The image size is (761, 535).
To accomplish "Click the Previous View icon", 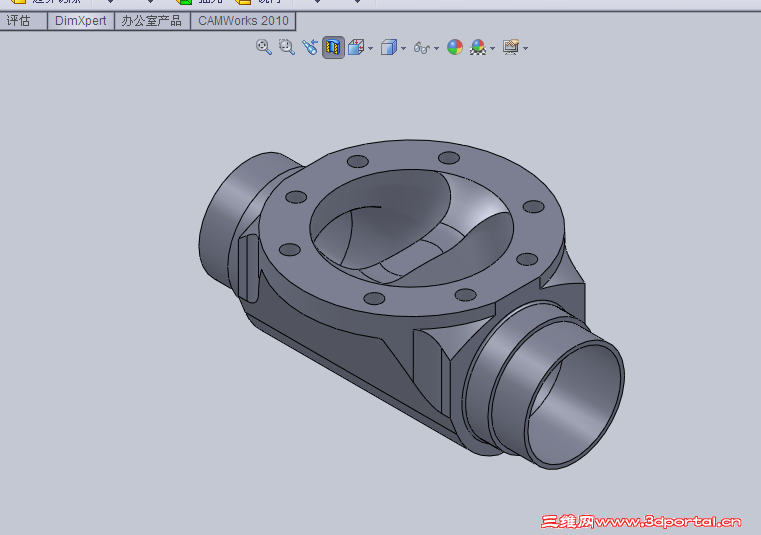I will (310, 47).
